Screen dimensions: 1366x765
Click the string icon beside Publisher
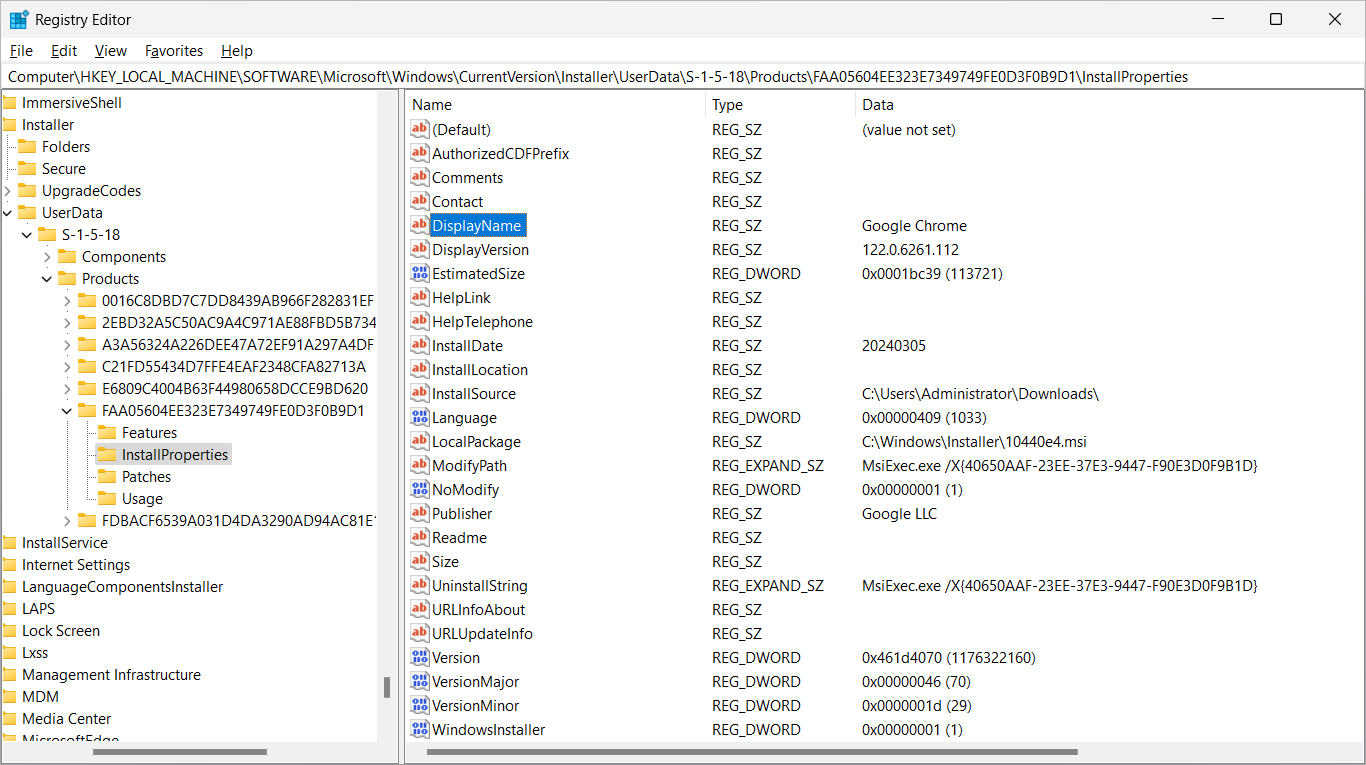tap(420, 513)
